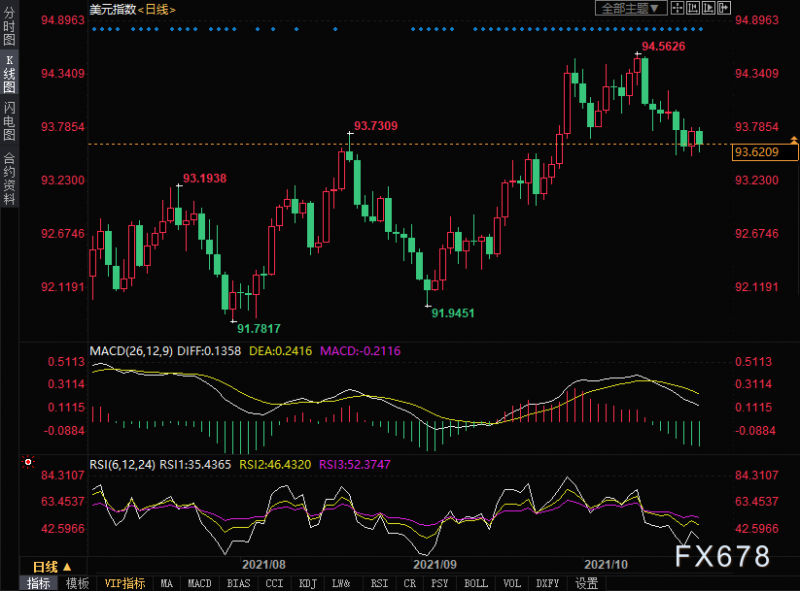Click the 设置 settings button

click(x=587, y=583)
